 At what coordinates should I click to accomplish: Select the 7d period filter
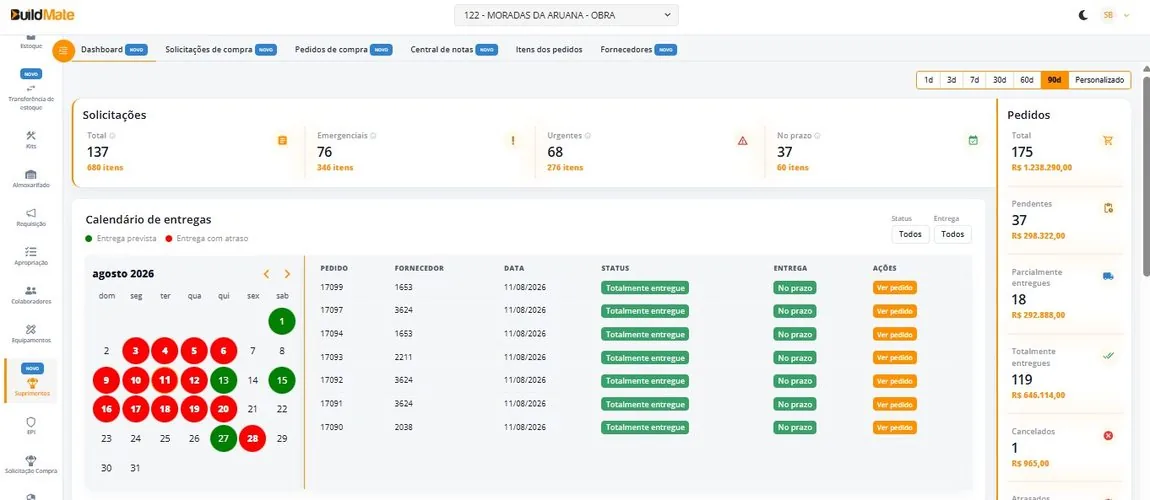click(975, 80)
